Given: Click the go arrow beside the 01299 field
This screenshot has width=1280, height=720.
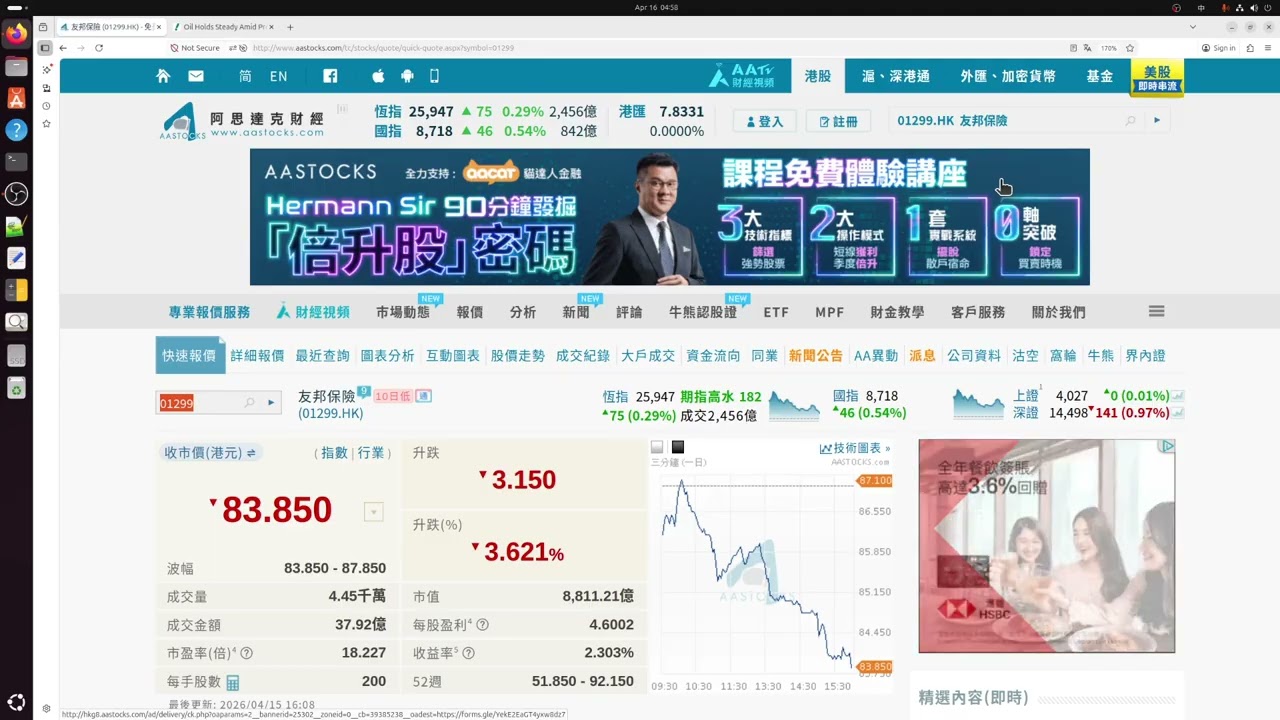Looking at the screenshot, I should point(271,403).
